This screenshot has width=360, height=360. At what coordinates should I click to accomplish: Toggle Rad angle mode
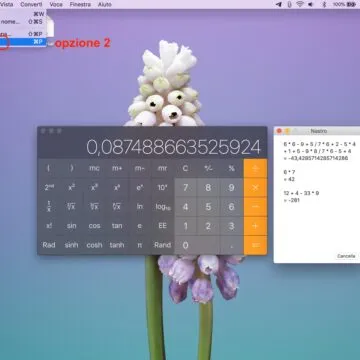pos(49,245)
